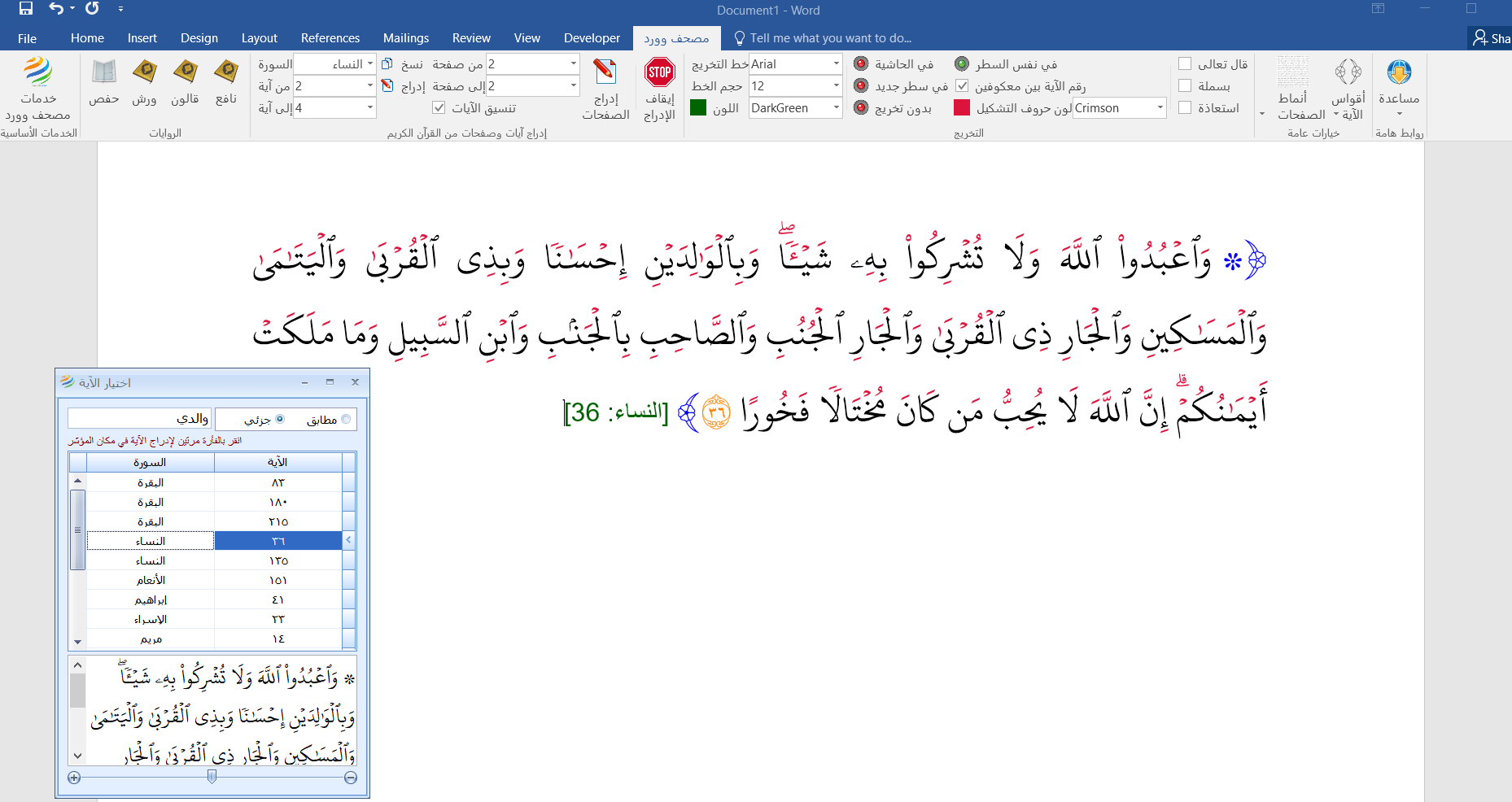The height and width of the screenshot is (802, 1512).
Task: Select مطابق exact match radio button
Action: point(346,419)
